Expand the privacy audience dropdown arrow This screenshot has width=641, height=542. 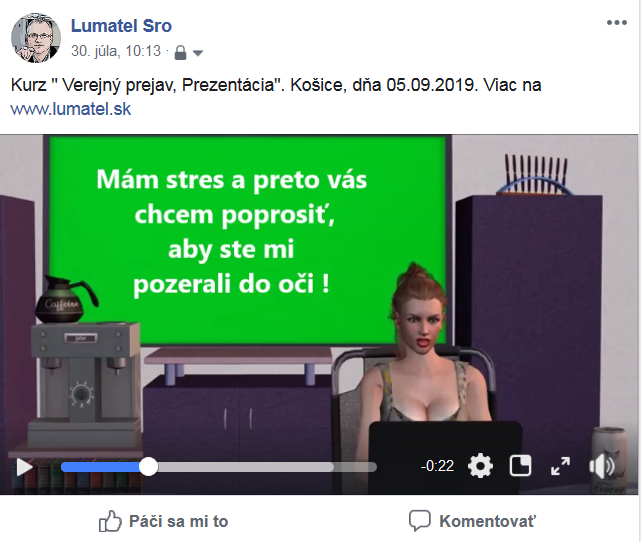click(198, 53)
